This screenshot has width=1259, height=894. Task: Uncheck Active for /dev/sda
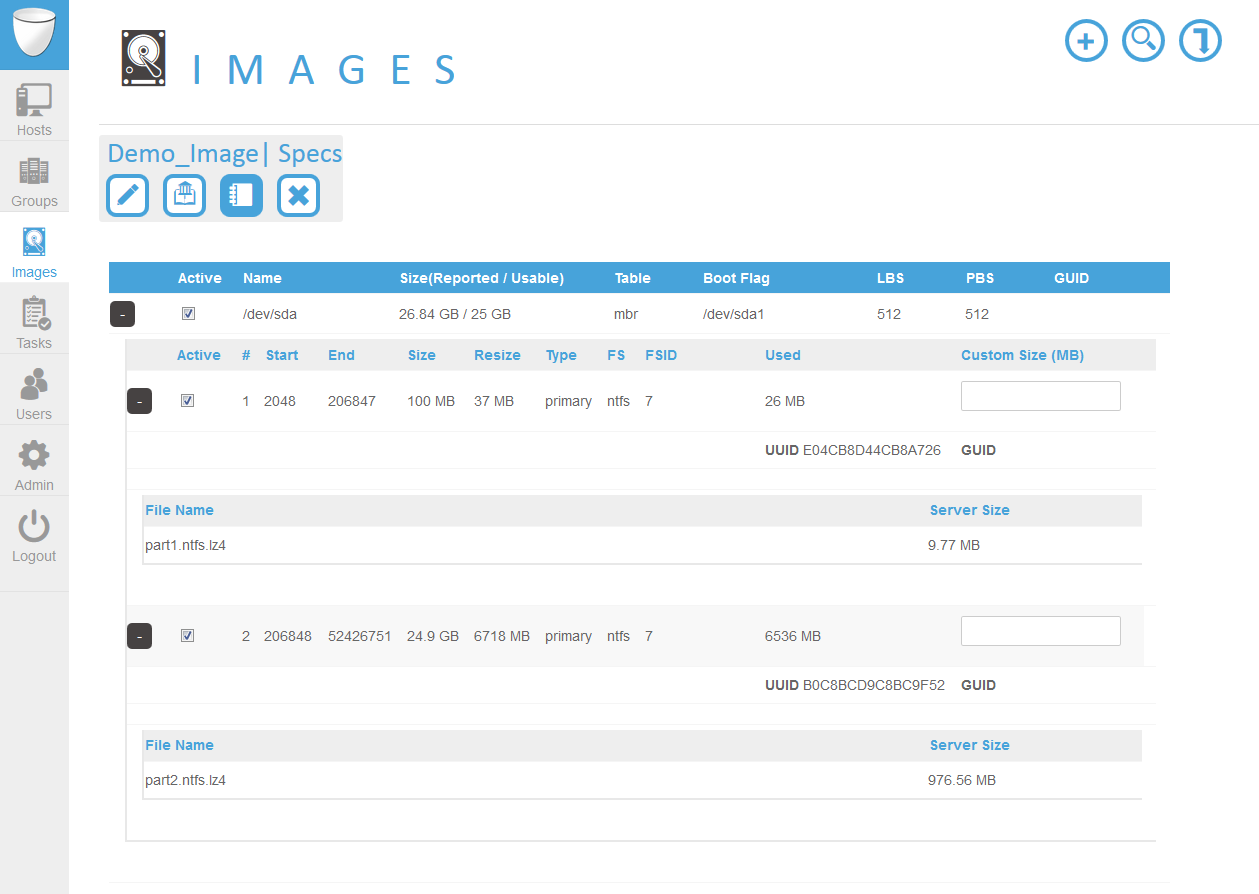[x=189, y=313]
